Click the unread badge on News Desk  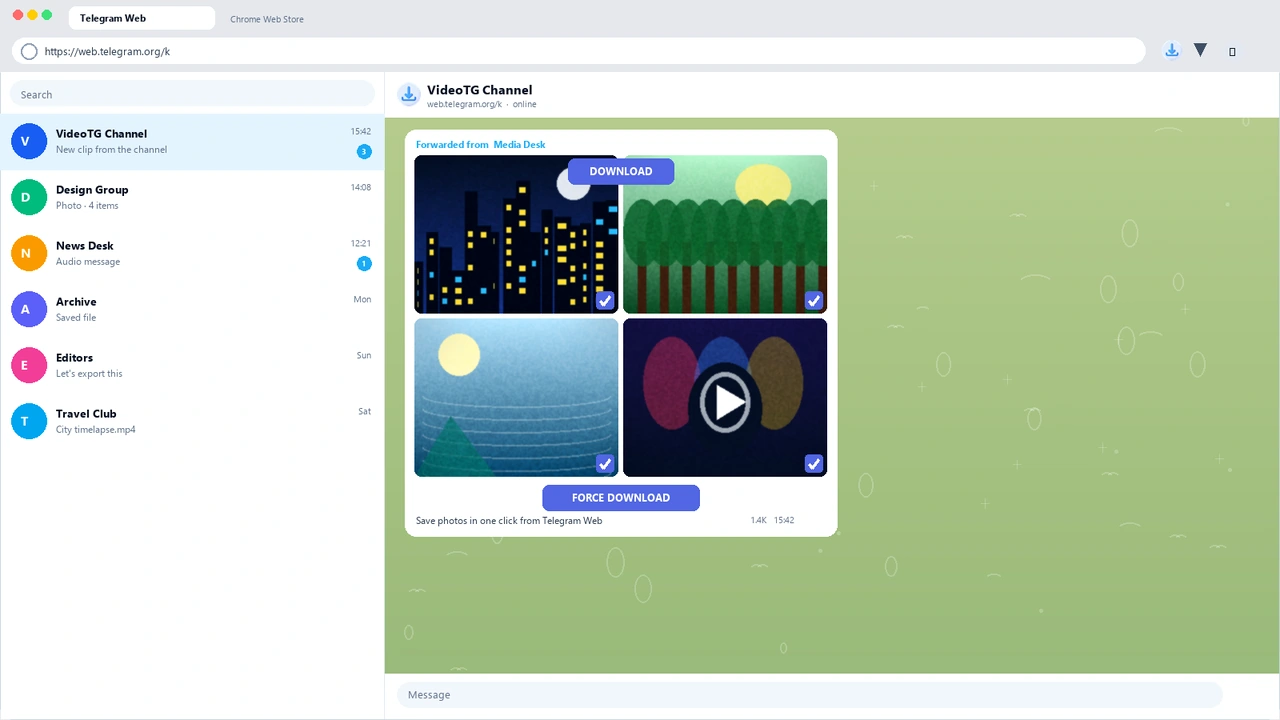(364, 264)
